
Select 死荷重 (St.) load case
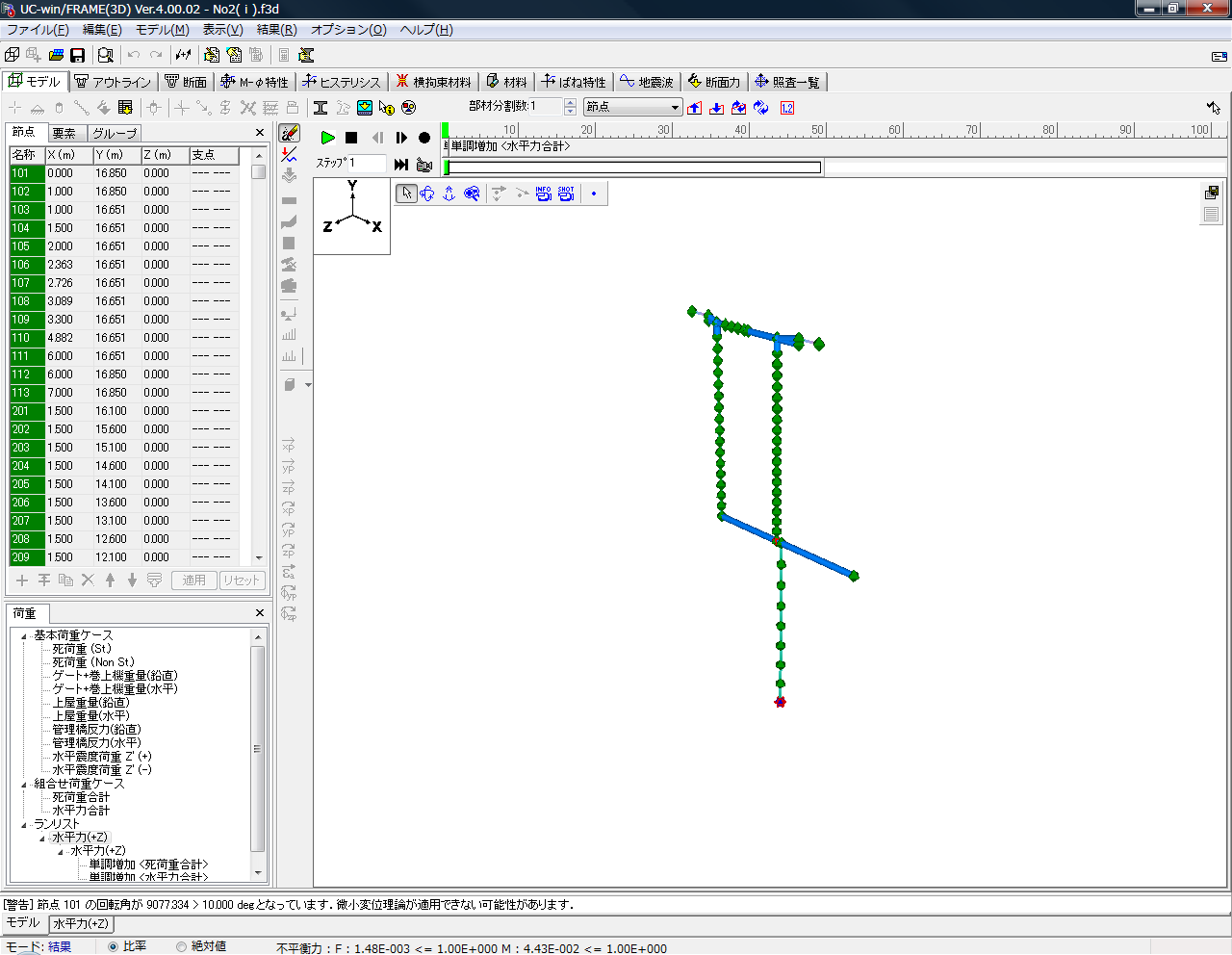(x=81, y=649)
